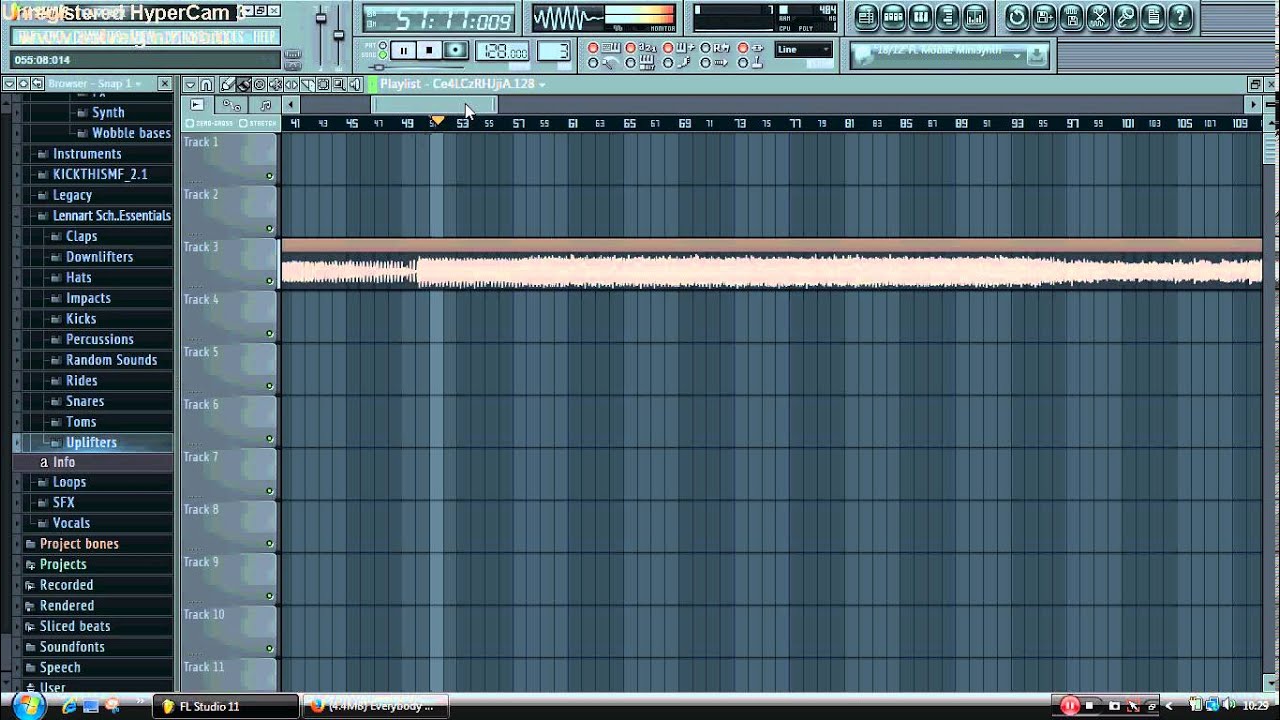Viewport: 1280px width, 720px height.
Task: Select the Slip tool in Playlist toolbar
Action: [x=291, y=84]
